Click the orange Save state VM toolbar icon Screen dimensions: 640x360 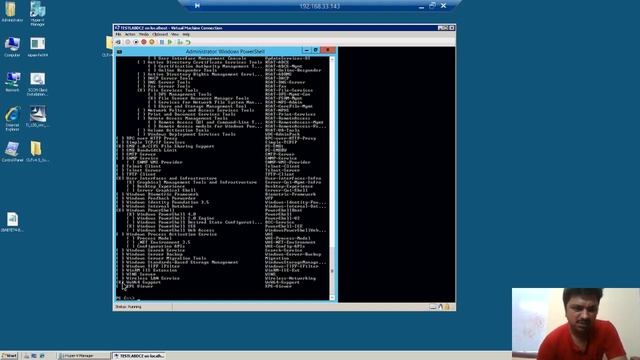[x=152, y=42]
